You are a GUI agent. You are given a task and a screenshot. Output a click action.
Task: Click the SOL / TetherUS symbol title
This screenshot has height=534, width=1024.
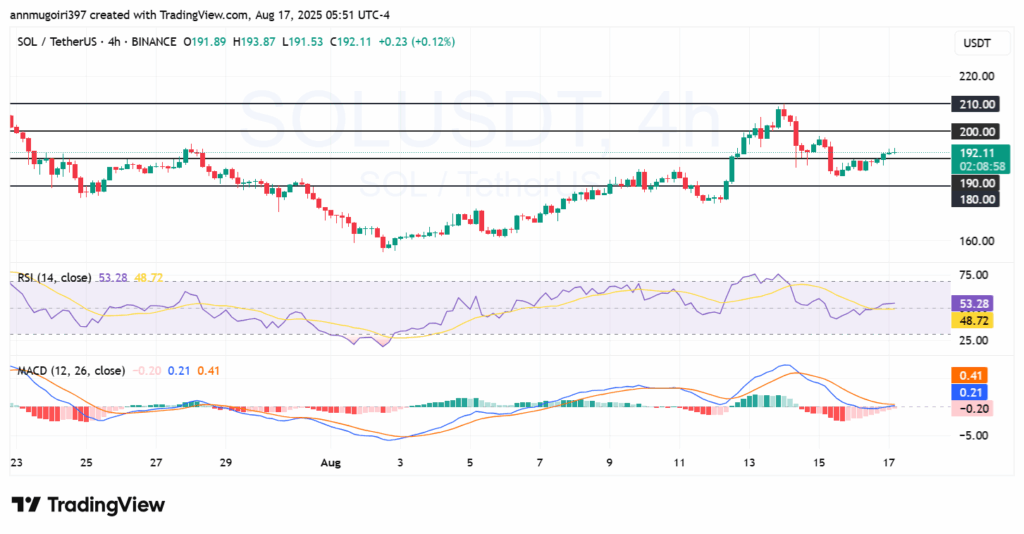57,42
